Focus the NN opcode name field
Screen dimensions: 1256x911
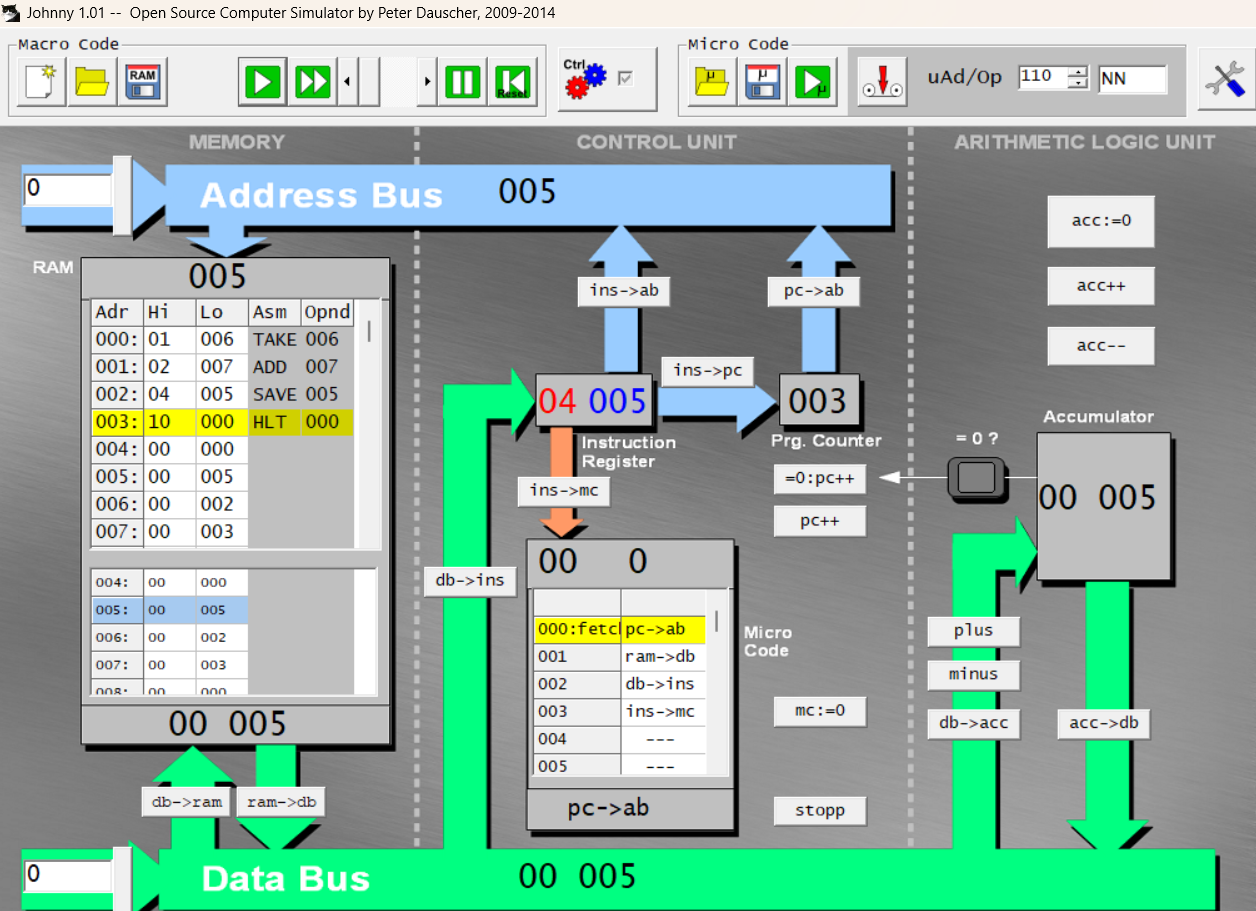click(x=1132, y=79)
